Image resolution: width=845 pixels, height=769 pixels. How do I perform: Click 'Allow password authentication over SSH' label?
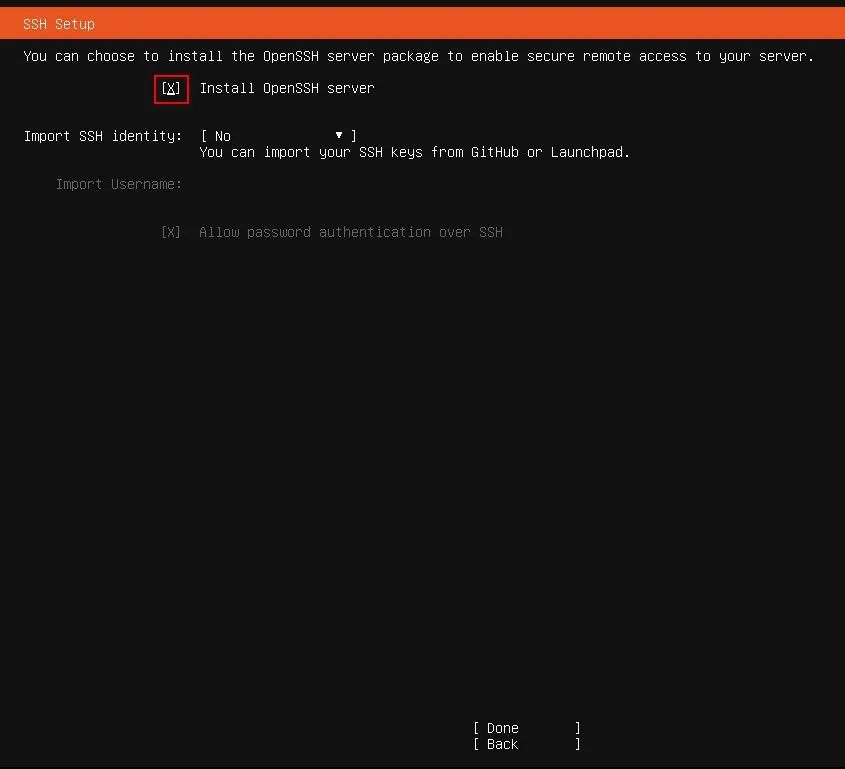(351, 232)
